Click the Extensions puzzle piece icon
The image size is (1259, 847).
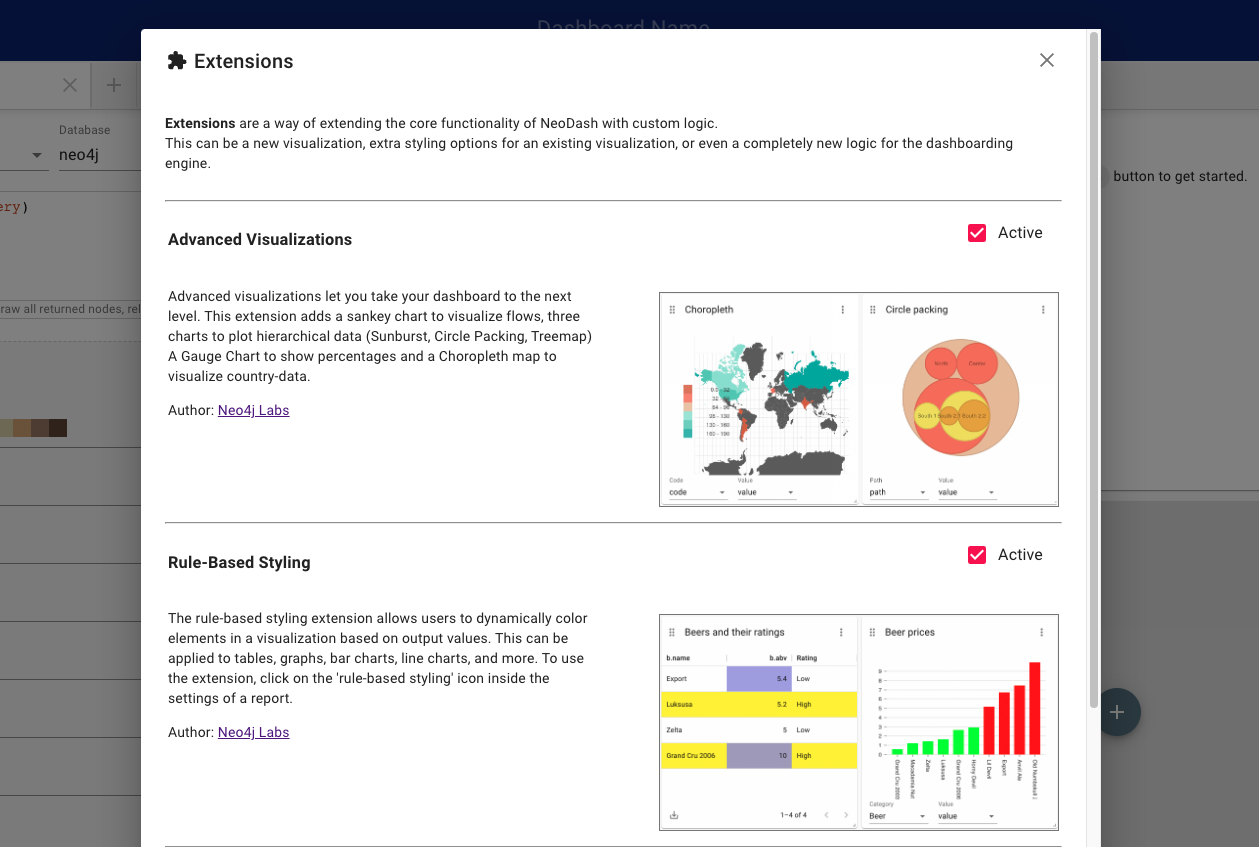coord(177,61)
